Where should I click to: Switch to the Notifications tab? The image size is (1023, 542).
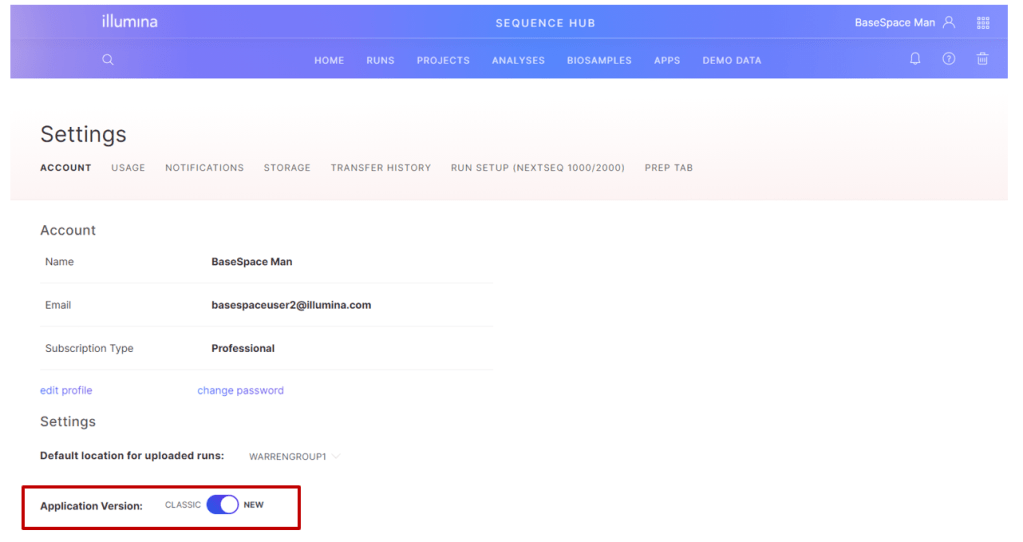tap(204, 168)
